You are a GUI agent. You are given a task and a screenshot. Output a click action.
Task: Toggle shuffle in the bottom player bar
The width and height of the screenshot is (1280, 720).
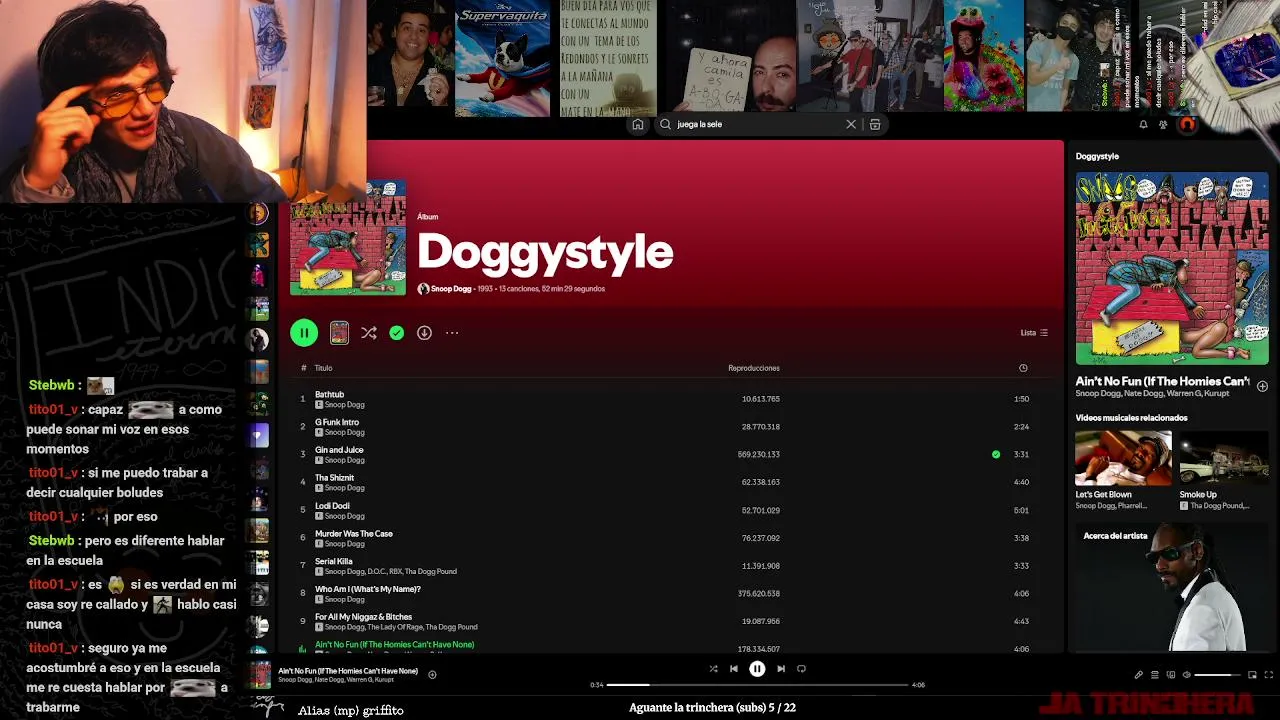point(713,669)
